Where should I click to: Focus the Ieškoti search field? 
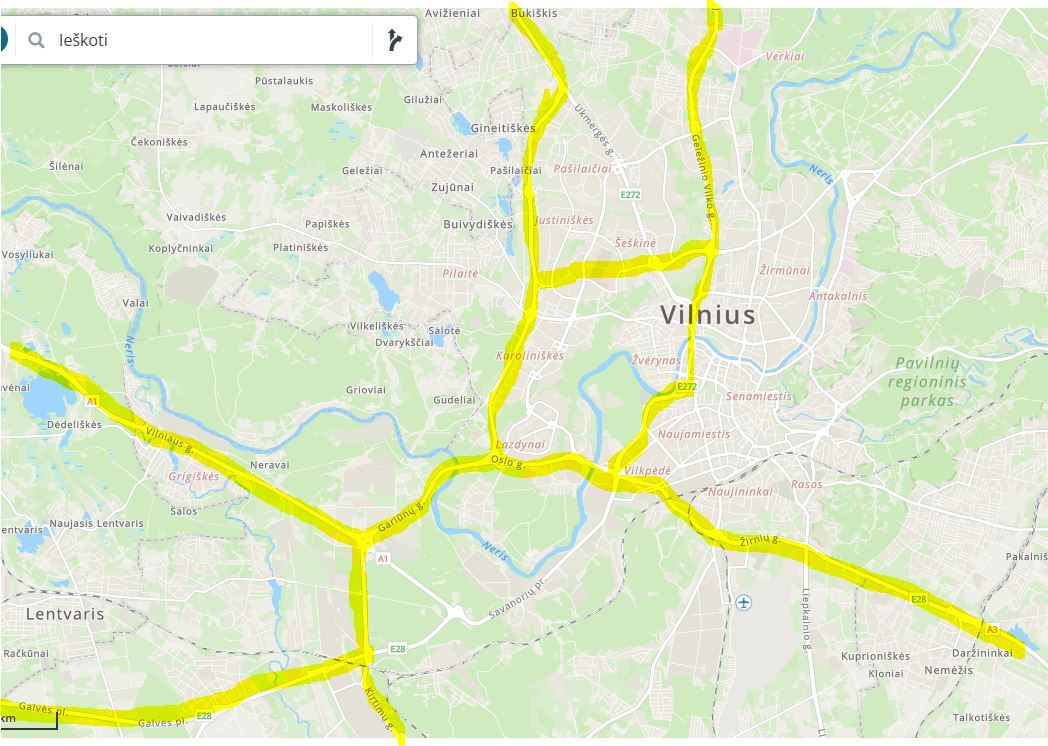tap(209, 40)
